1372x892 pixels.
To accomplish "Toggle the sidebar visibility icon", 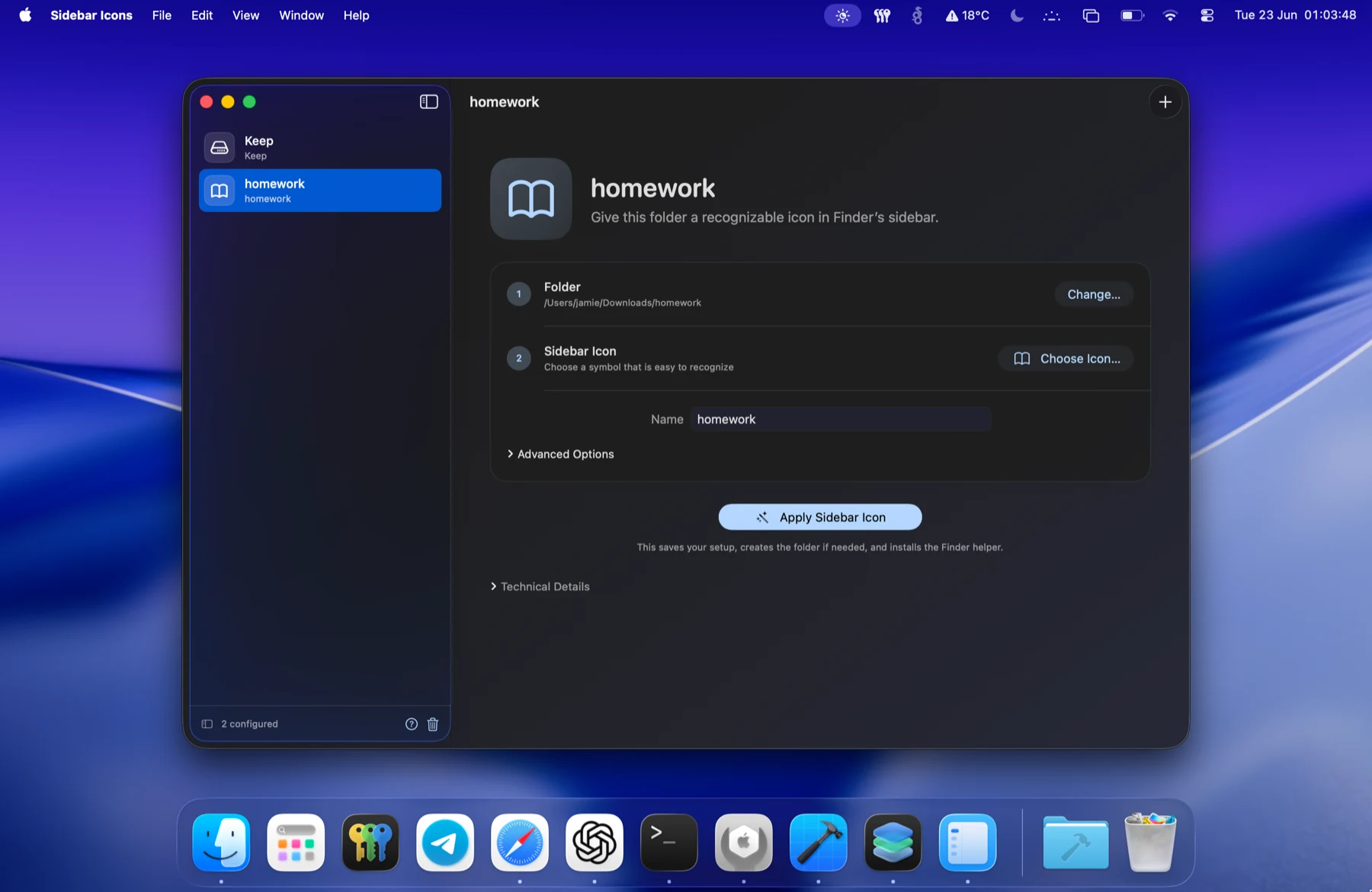I will pos(428,101).
